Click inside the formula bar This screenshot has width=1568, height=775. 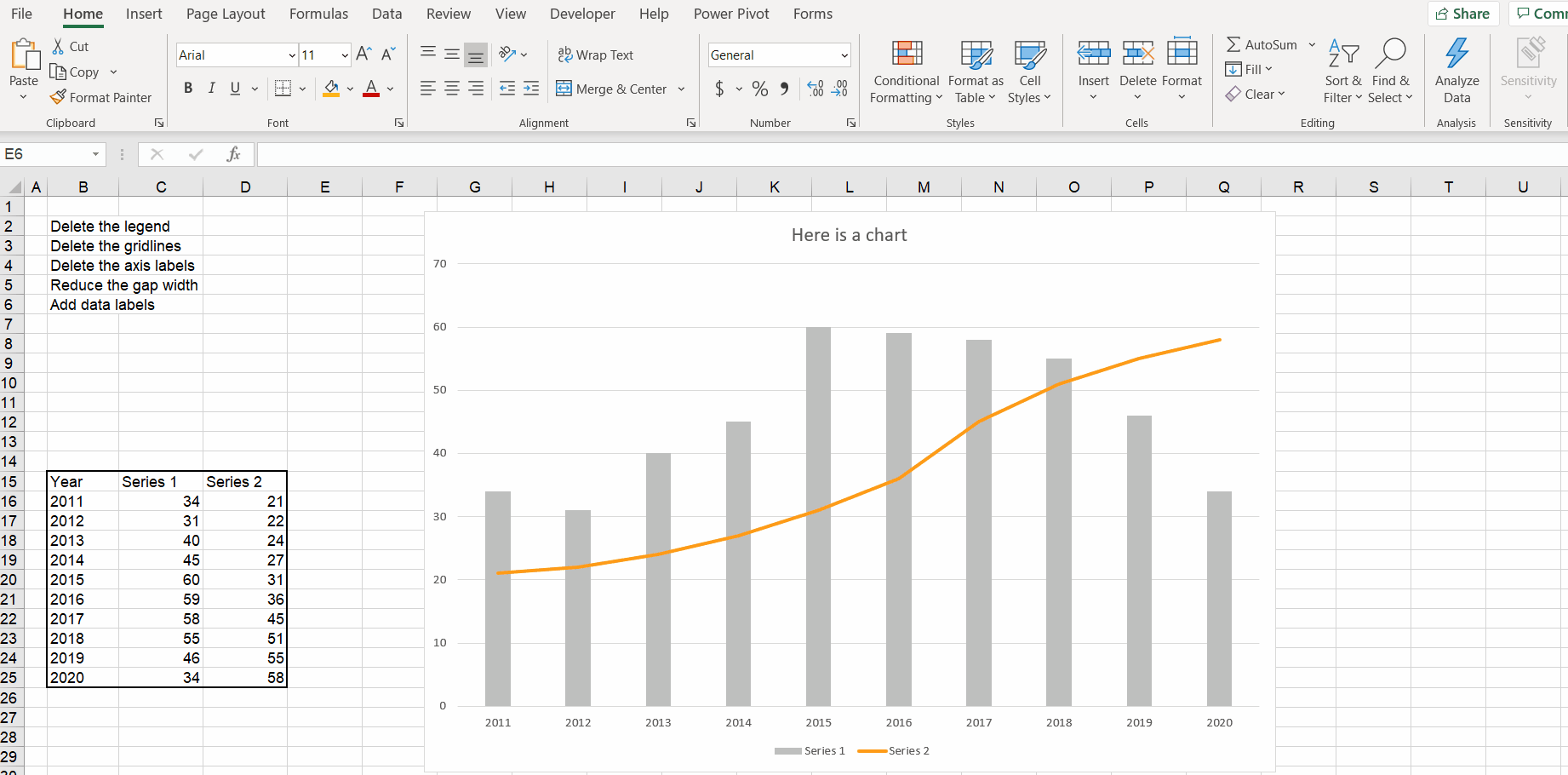click(x=511, y=154)
